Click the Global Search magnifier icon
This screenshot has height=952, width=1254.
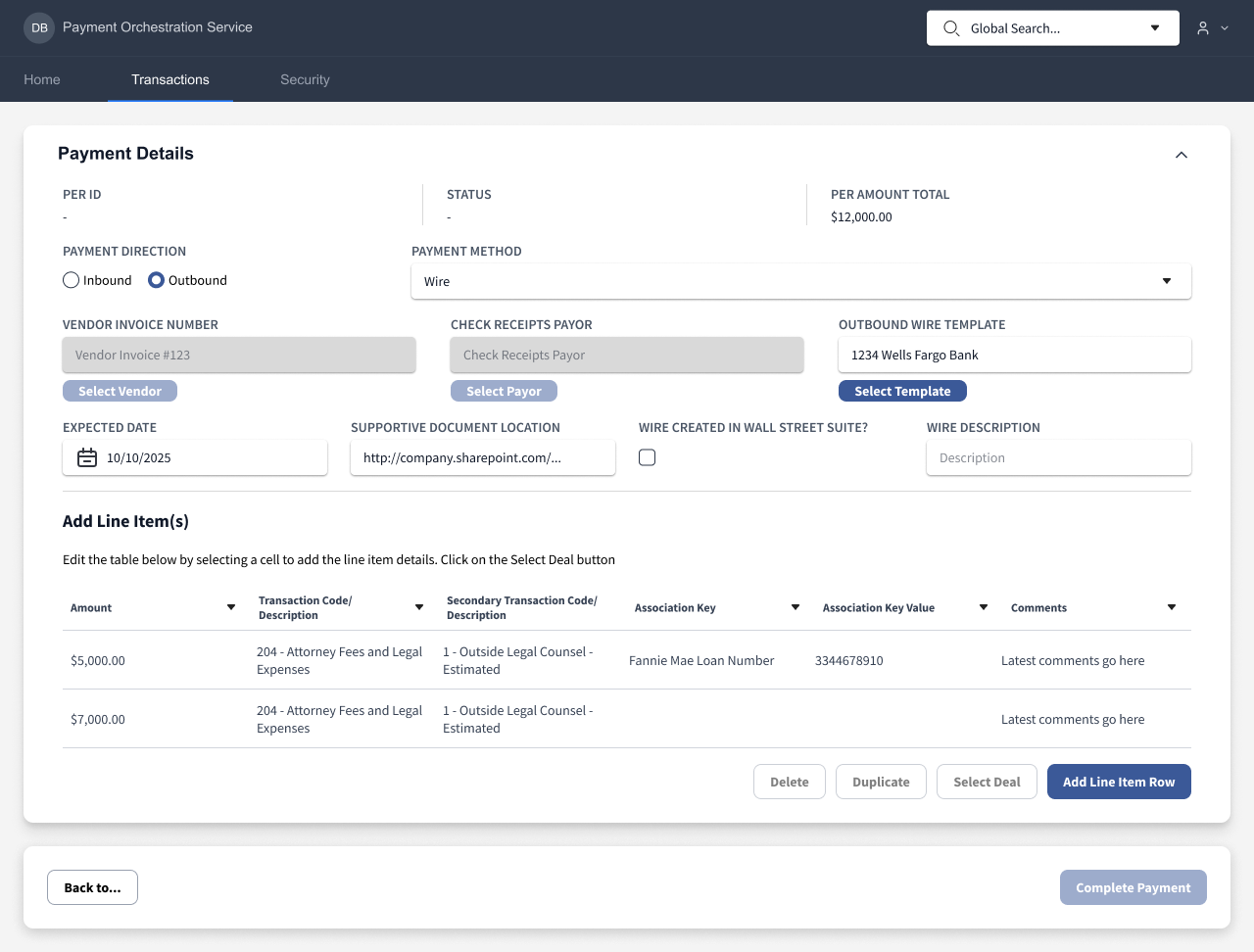click(x=950, y=28)
